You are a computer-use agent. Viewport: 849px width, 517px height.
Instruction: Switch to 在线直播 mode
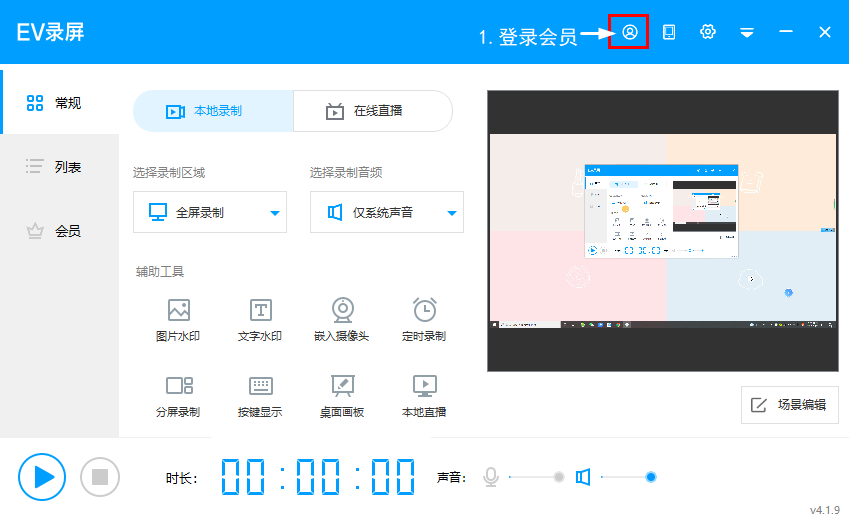[373, 111]
